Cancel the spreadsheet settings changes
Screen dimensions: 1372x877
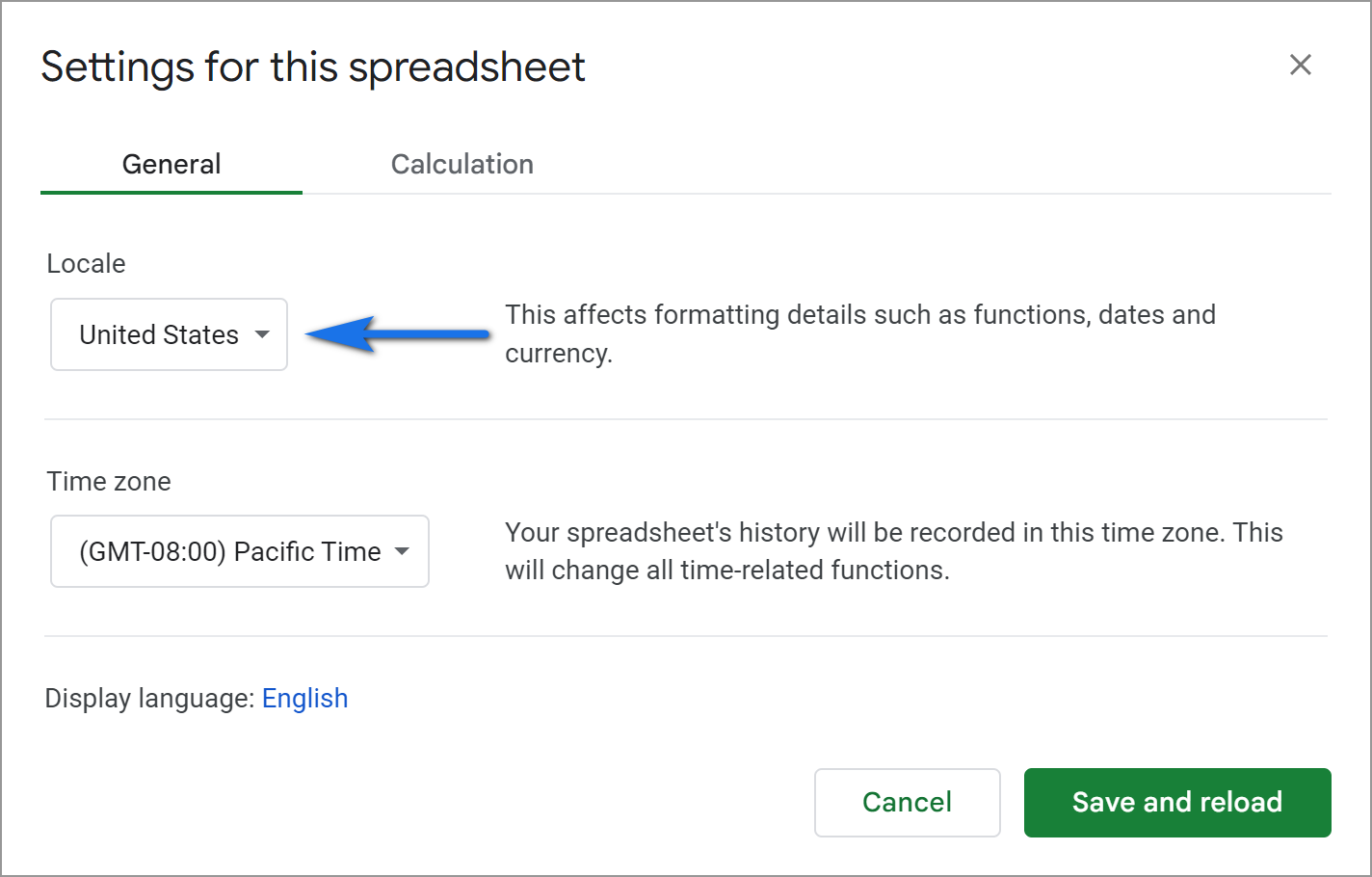(x=907, y=802)
